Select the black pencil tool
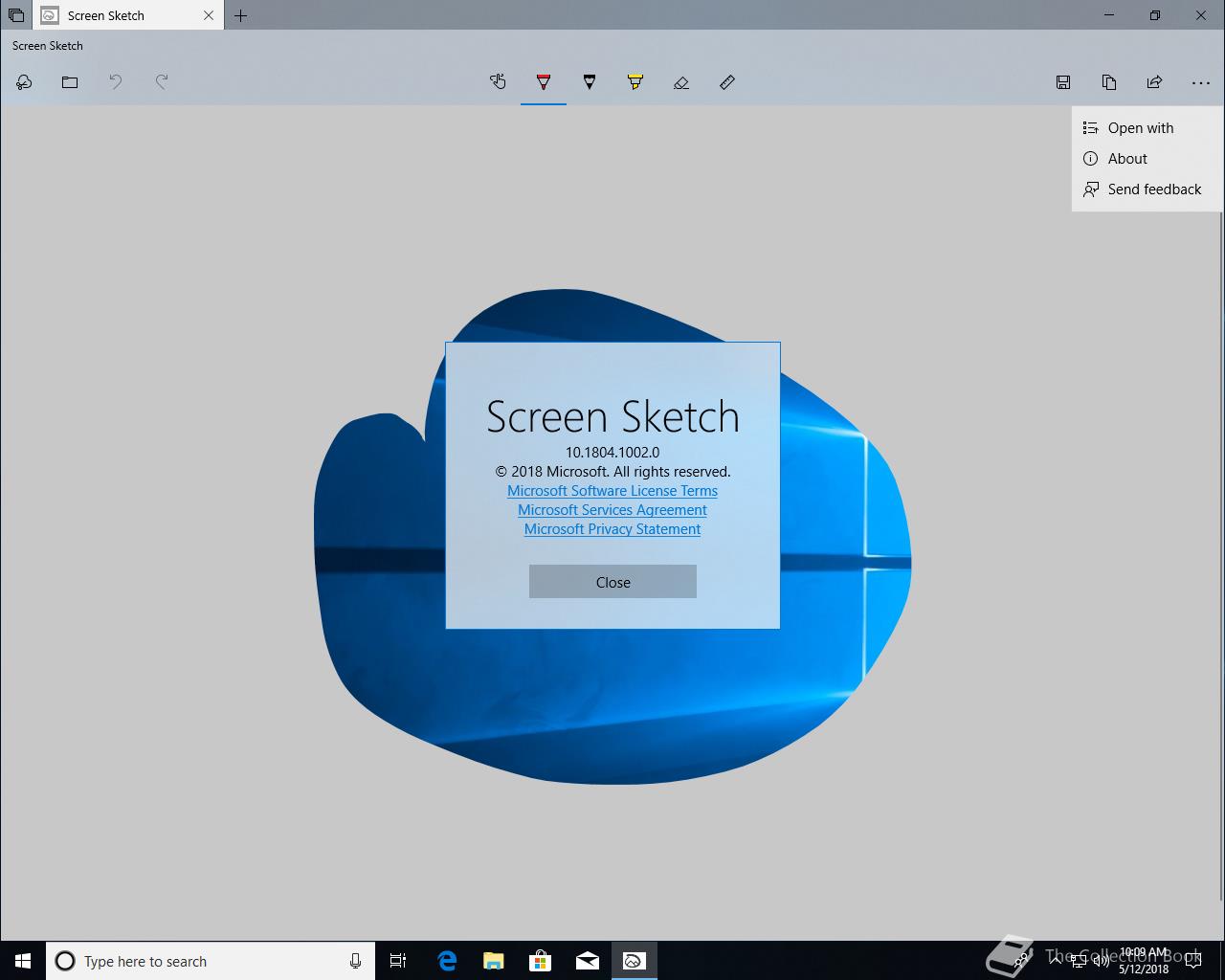This screenshot has width=1225, height=980. click(590, 82)
